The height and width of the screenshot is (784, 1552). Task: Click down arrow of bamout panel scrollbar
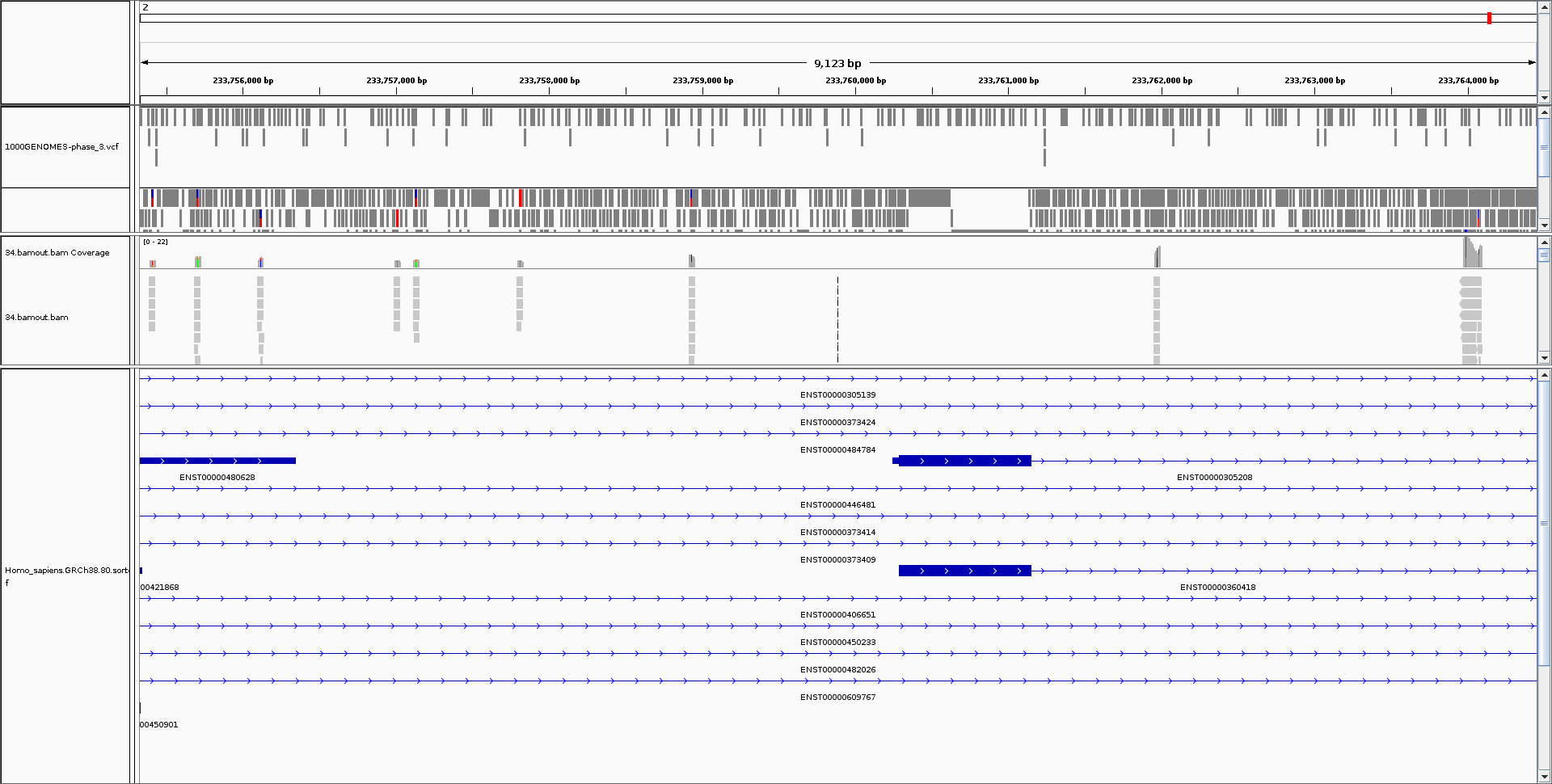pos(1544,357)
